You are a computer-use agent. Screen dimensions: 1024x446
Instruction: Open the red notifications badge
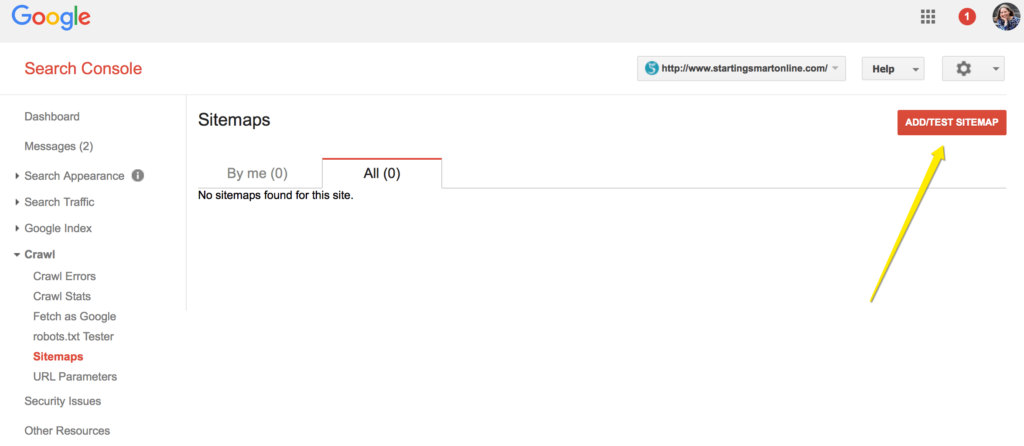(x=967, y=17)
